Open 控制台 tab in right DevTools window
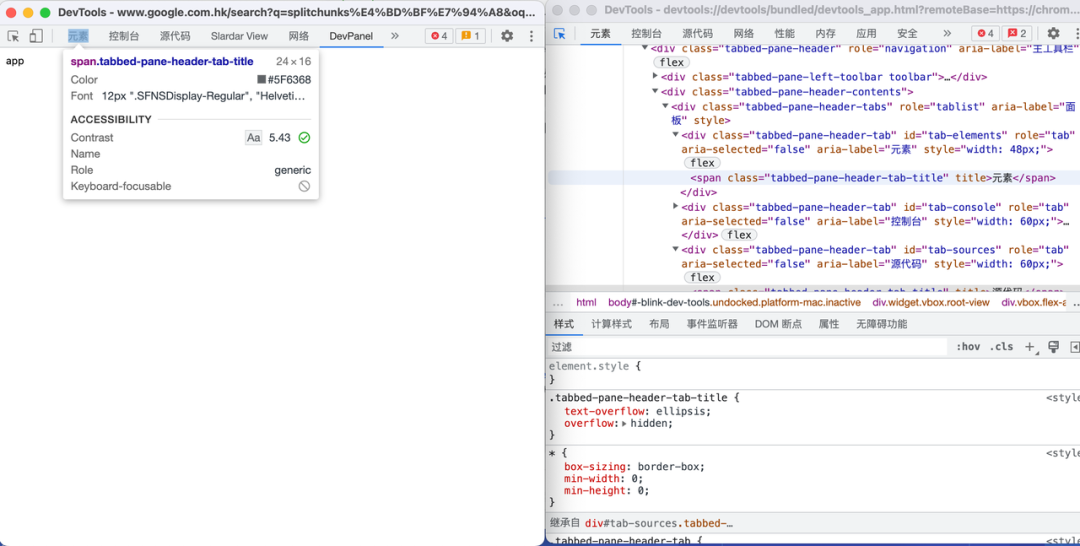Image resolution: width=1080 pixels, height=546 pixels. pyautogui.click(x=647, y=33)
